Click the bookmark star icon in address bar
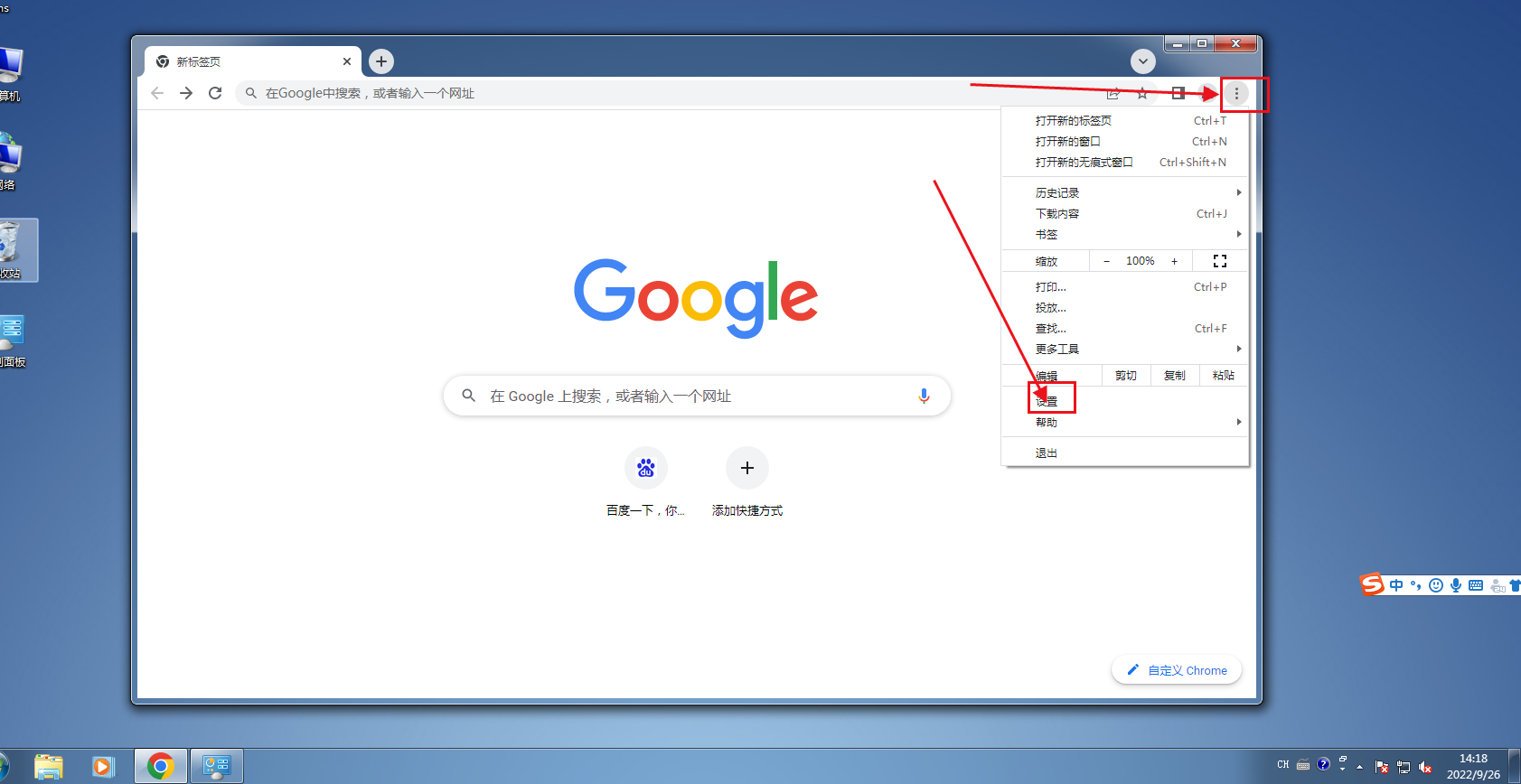This screenshot has width=1521, height=784. [1142, 93]
